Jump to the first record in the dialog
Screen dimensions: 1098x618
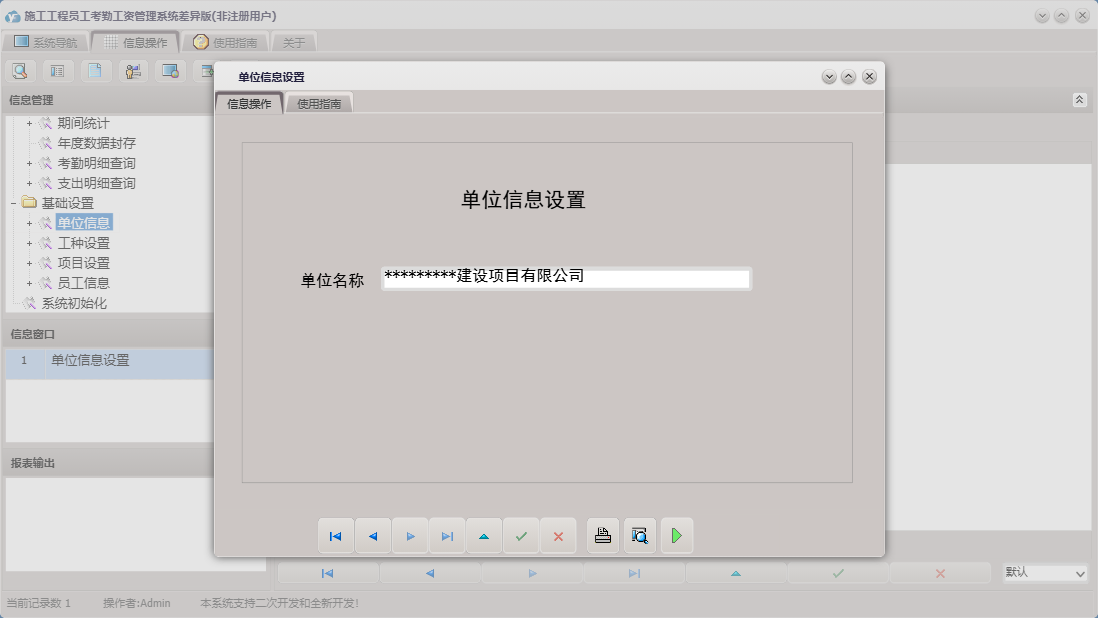336,535
